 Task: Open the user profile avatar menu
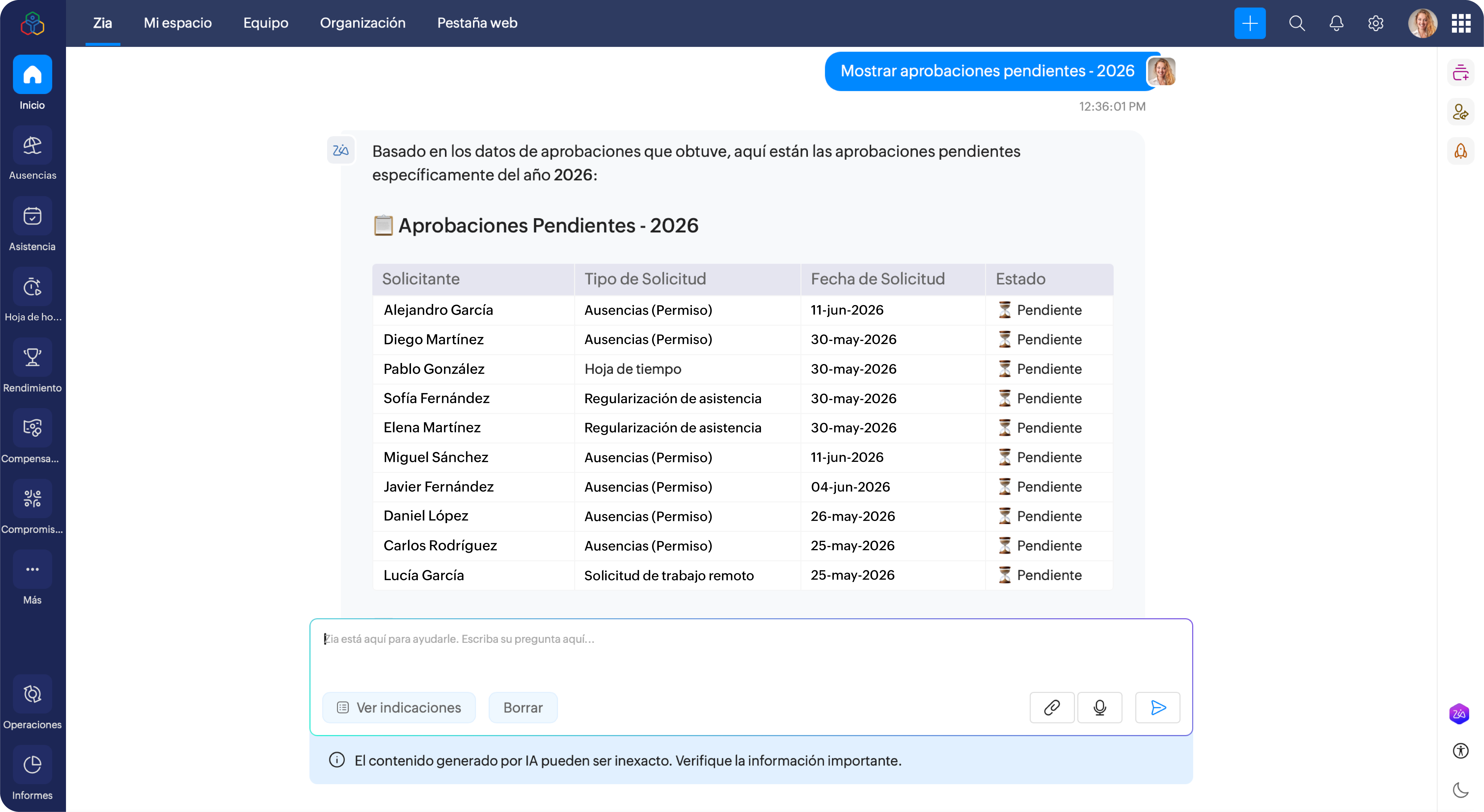pos(1422,23)
